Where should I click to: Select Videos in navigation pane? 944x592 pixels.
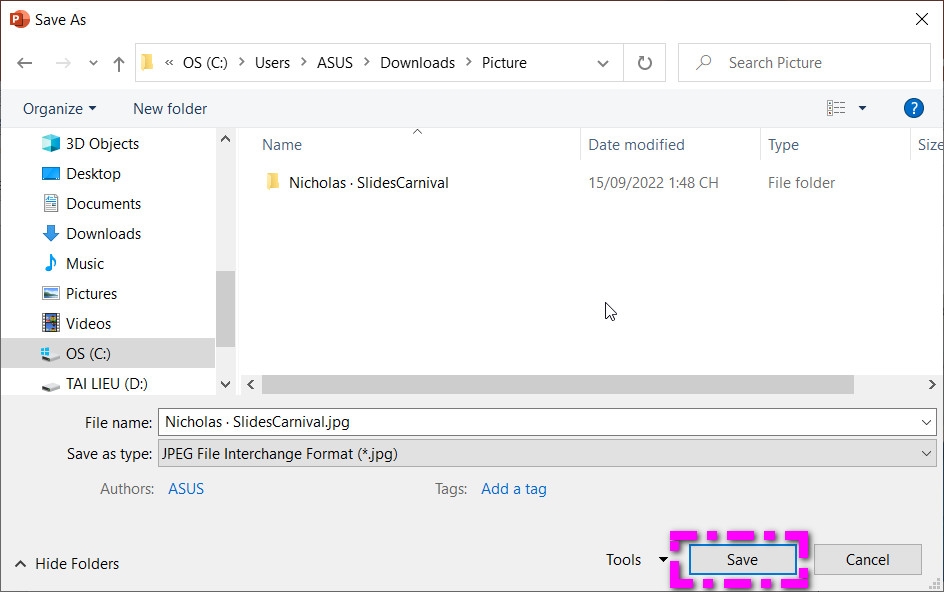[x=88, y=324]
